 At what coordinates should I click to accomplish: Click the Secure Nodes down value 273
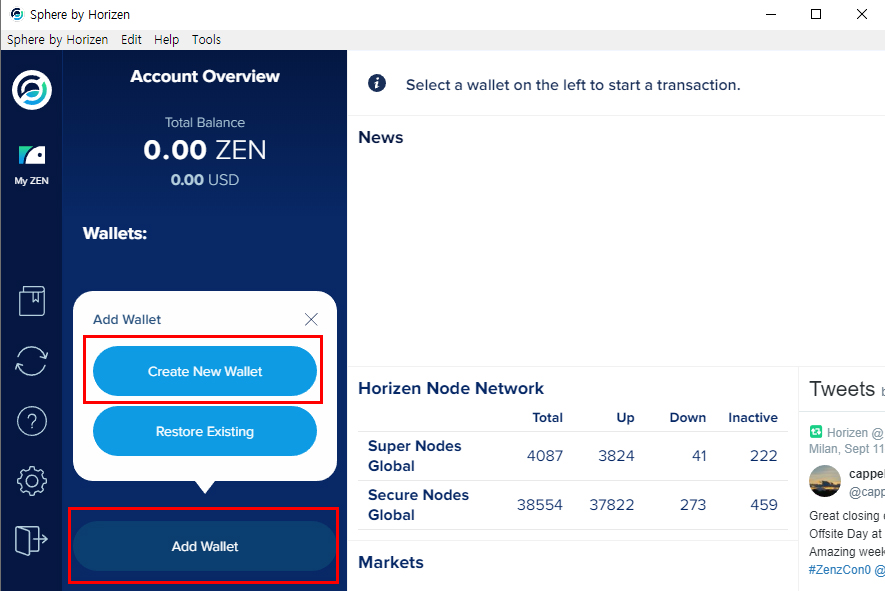click(693, 505)
